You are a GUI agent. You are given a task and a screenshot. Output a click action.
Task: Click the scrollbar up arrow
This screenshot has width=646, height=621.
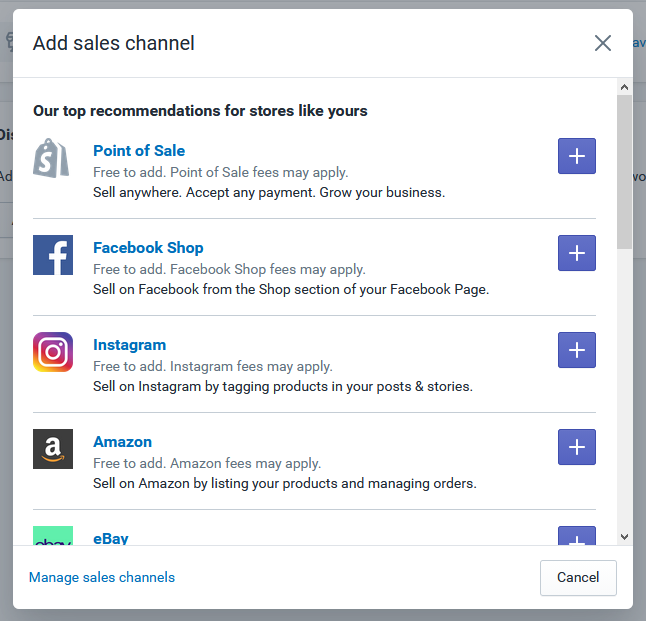coord(624,87)
